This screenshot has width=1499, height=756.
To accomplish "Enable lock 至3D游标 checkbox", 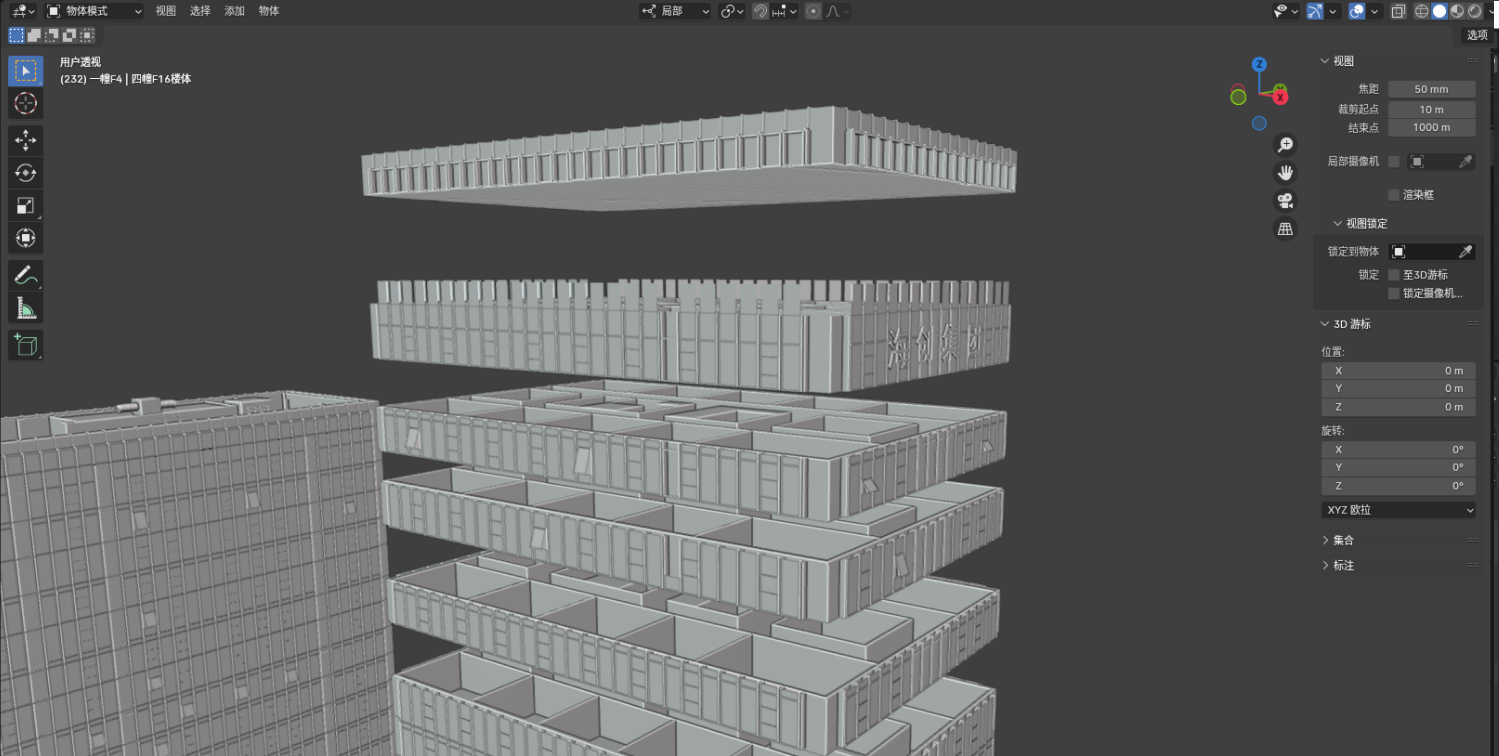I will (1394, 275).
